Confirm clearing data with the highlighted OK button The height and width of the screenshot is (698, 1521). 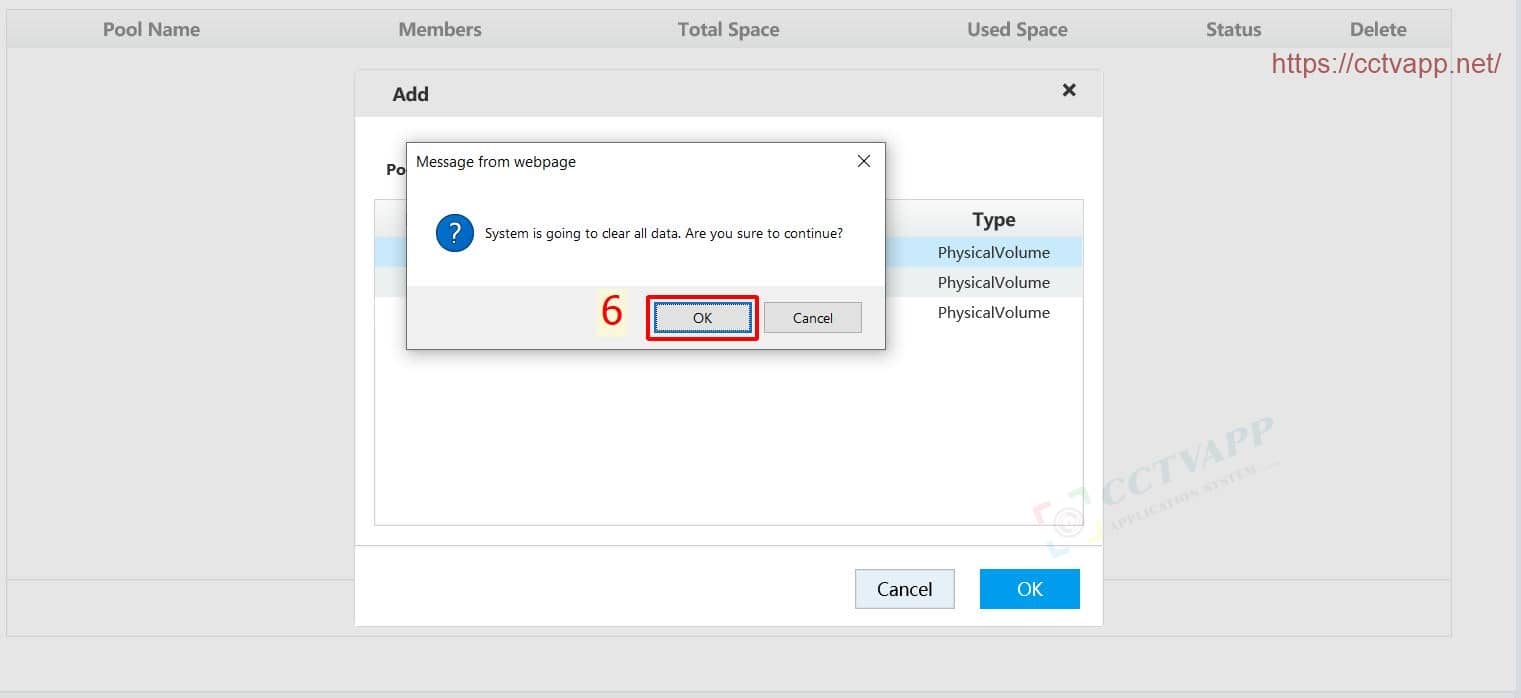(702, 318)
